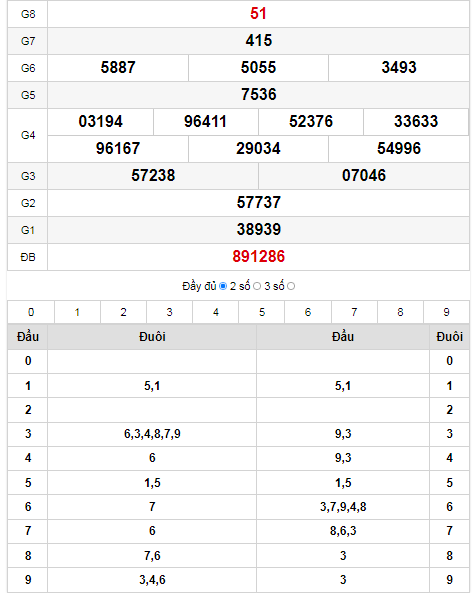
Task: Click the first "Đầu" column header
Action: [28, 337]
